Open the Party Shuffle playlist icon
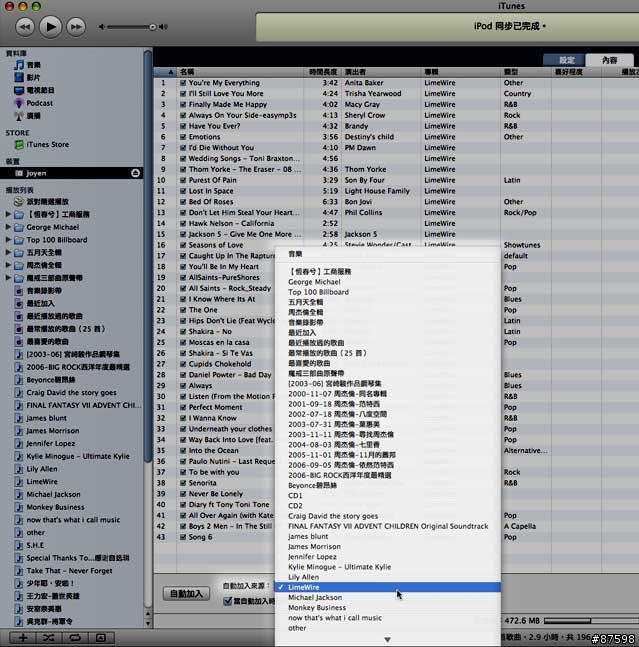The image size is (639, 647). [x=19, y=202]
